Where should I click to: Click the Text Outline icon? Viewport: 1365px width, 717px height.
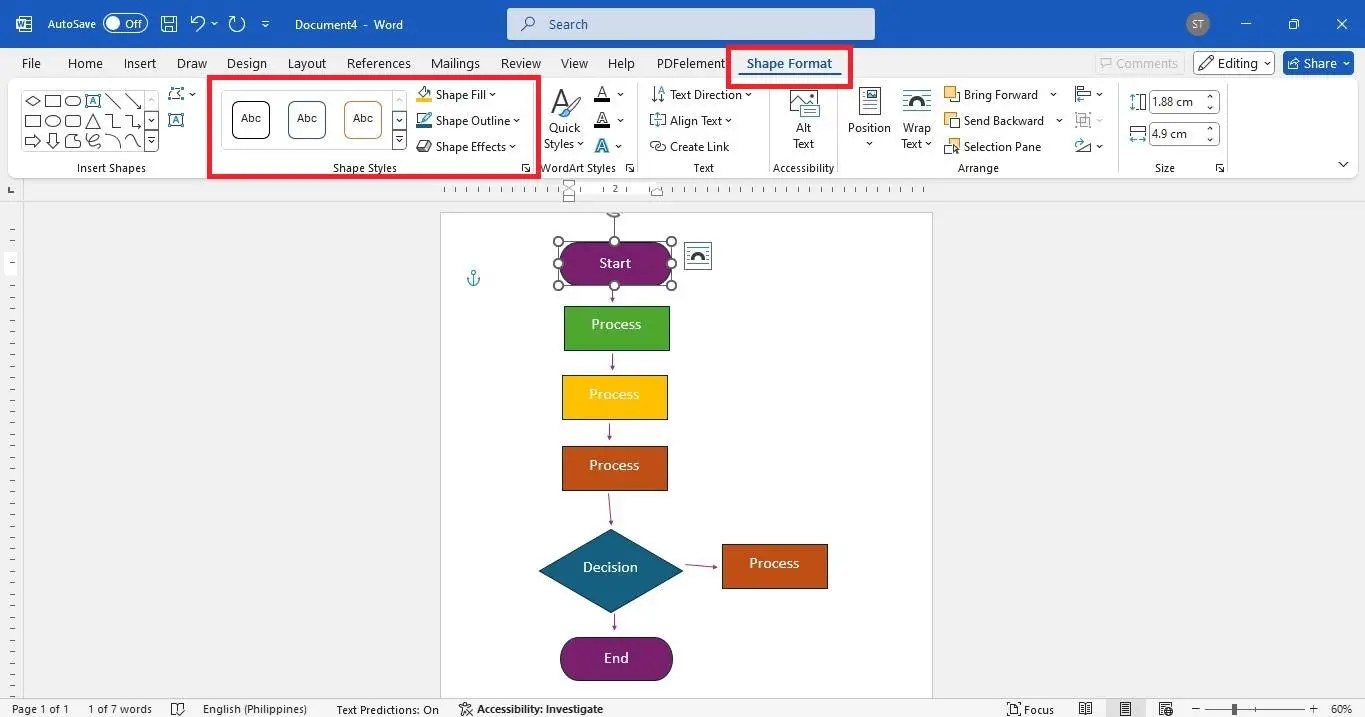coord(602,120)
